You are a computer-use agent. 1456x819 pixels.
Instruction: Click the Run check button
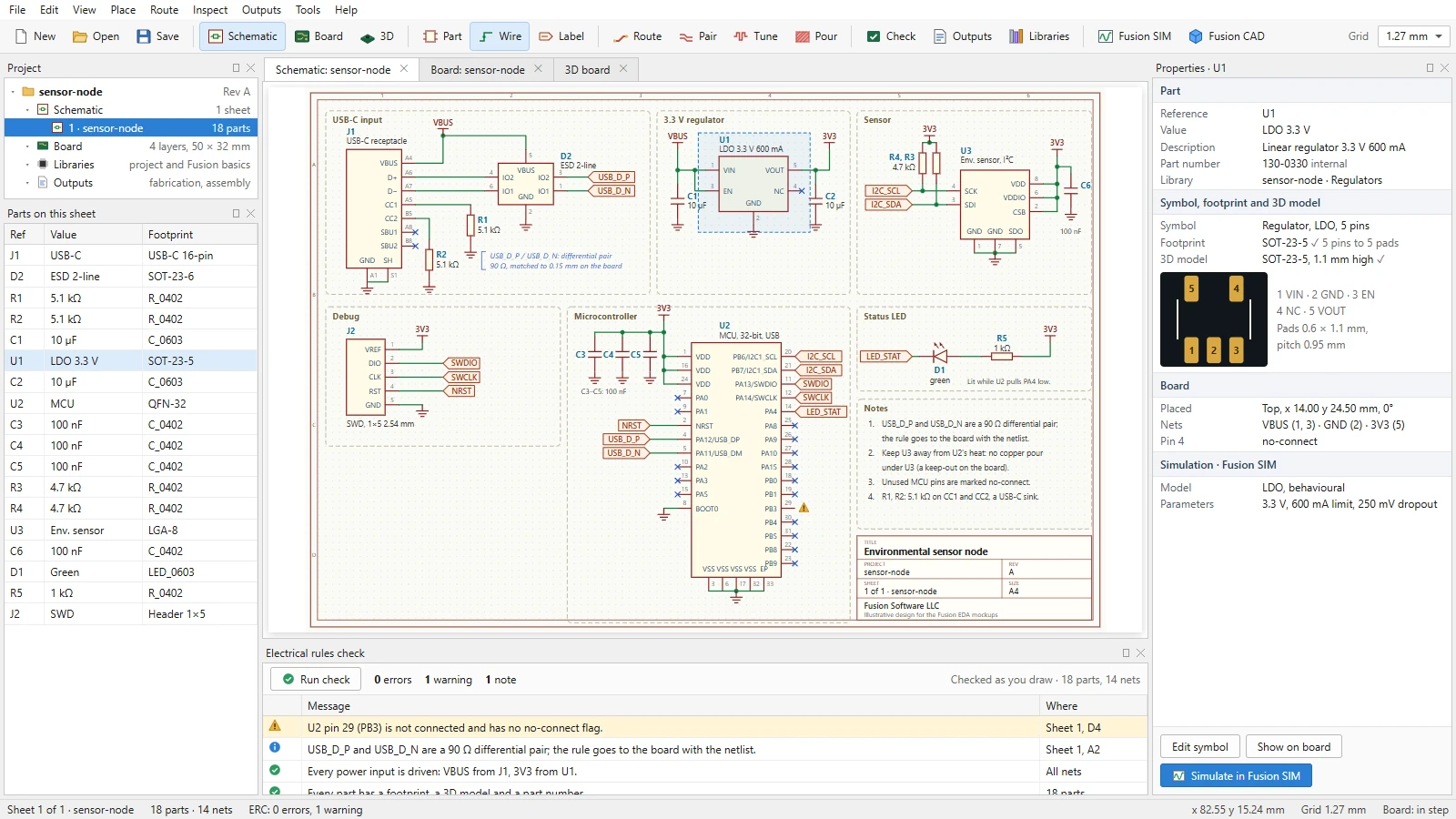click(316, 680)
